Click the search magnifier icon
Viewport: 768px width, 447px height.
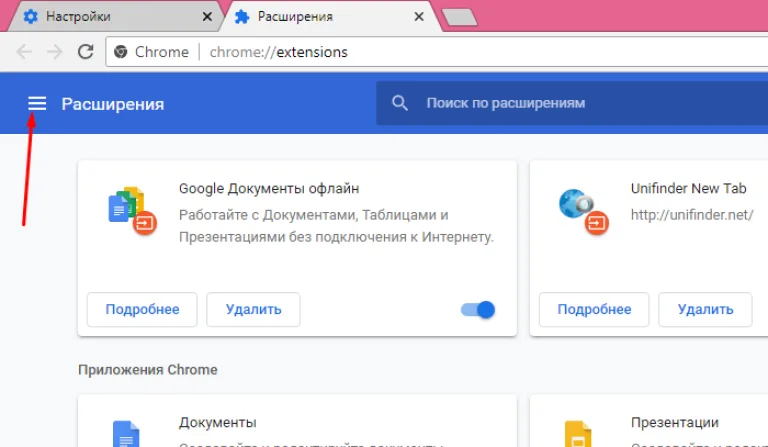click(400, 103)
